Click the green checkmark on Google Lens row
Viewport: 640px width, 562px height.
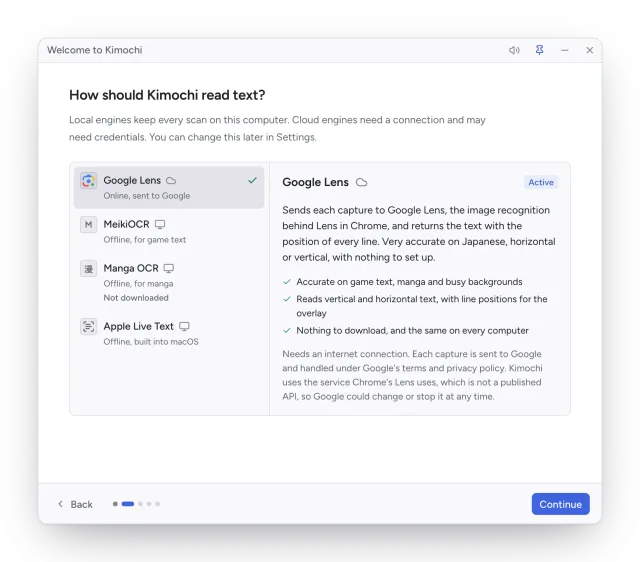(x=252, y=180)
